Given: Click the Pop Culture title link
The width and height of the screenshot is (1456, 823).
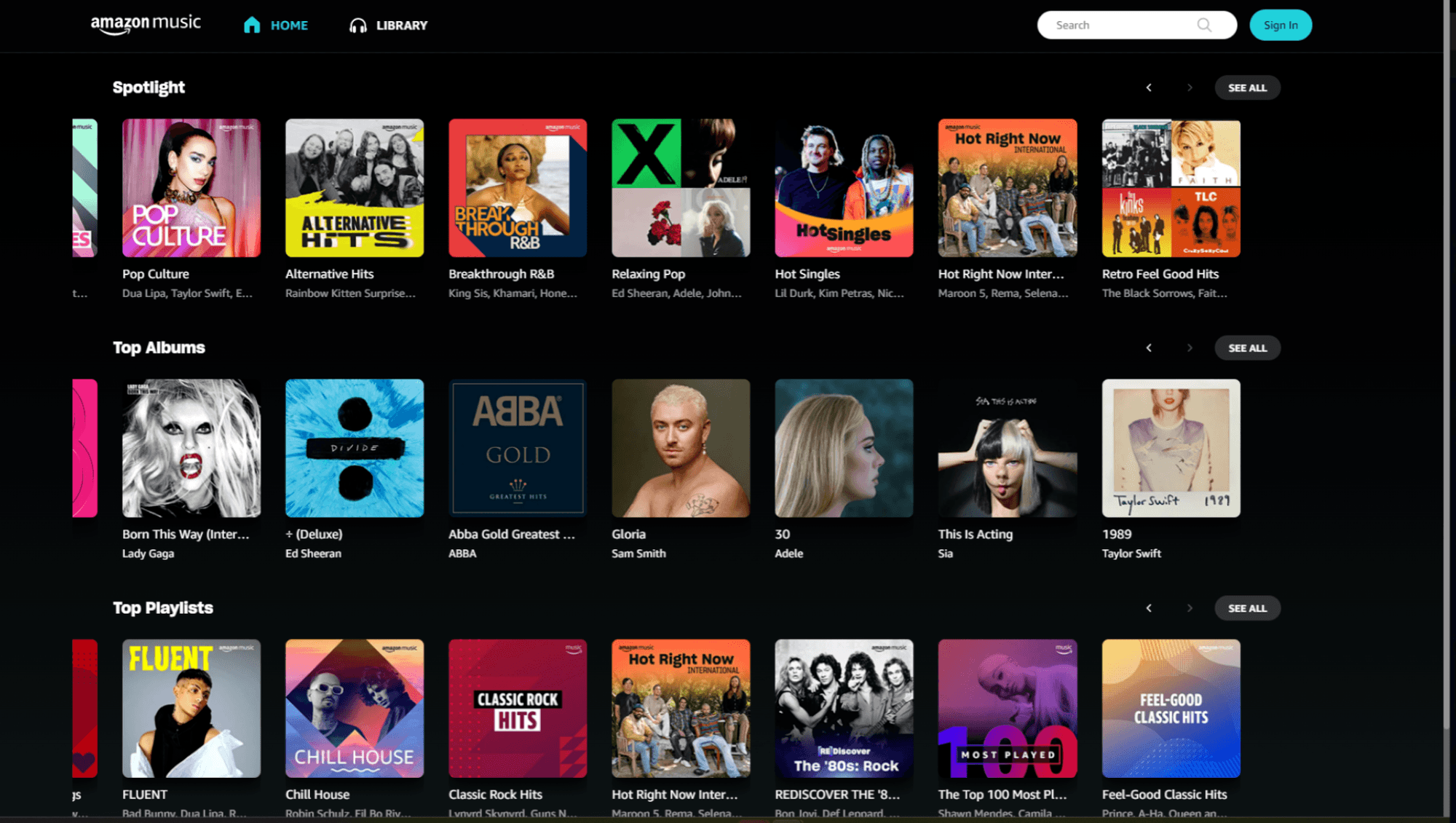Looking at the screenshot, I should 156,274.
